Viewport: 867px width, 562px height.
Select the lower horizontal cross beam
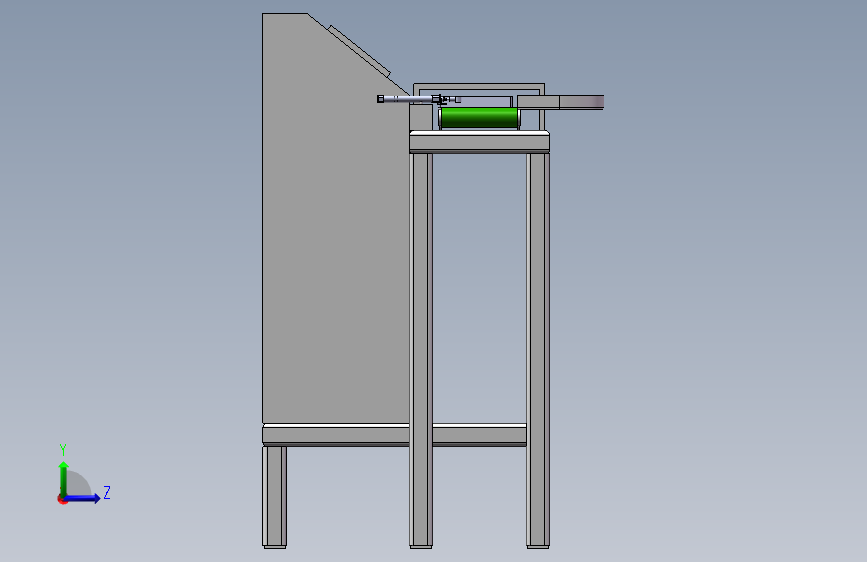(x=394, y=435)
